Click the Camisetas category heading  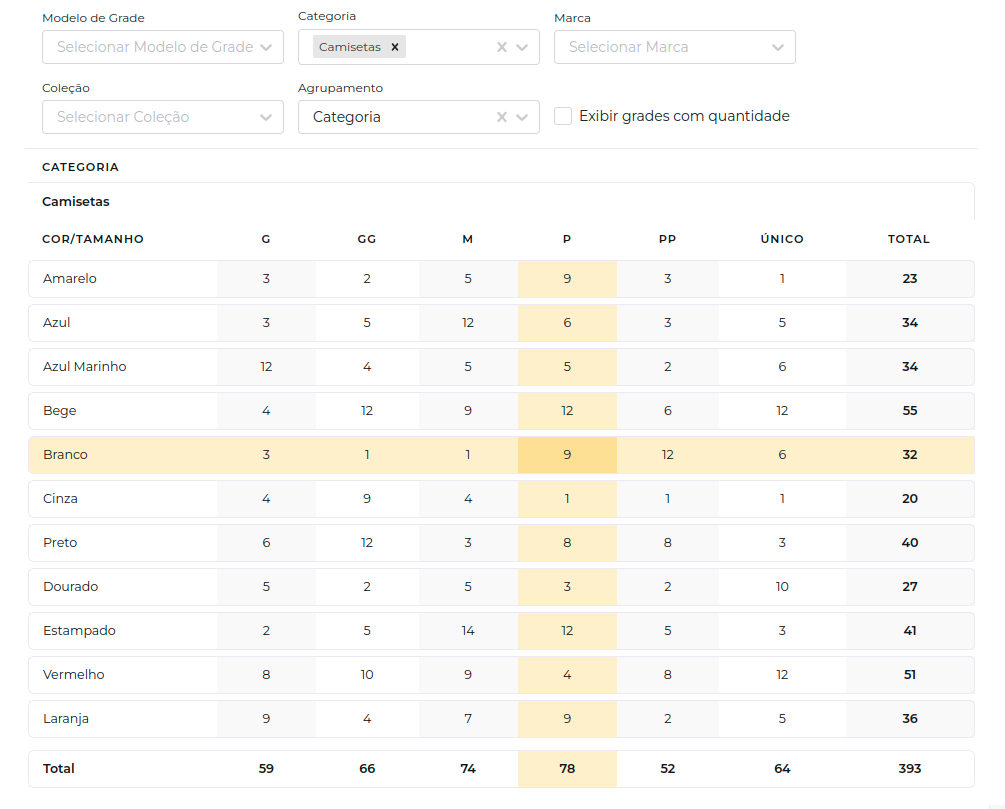coord(76,201)
